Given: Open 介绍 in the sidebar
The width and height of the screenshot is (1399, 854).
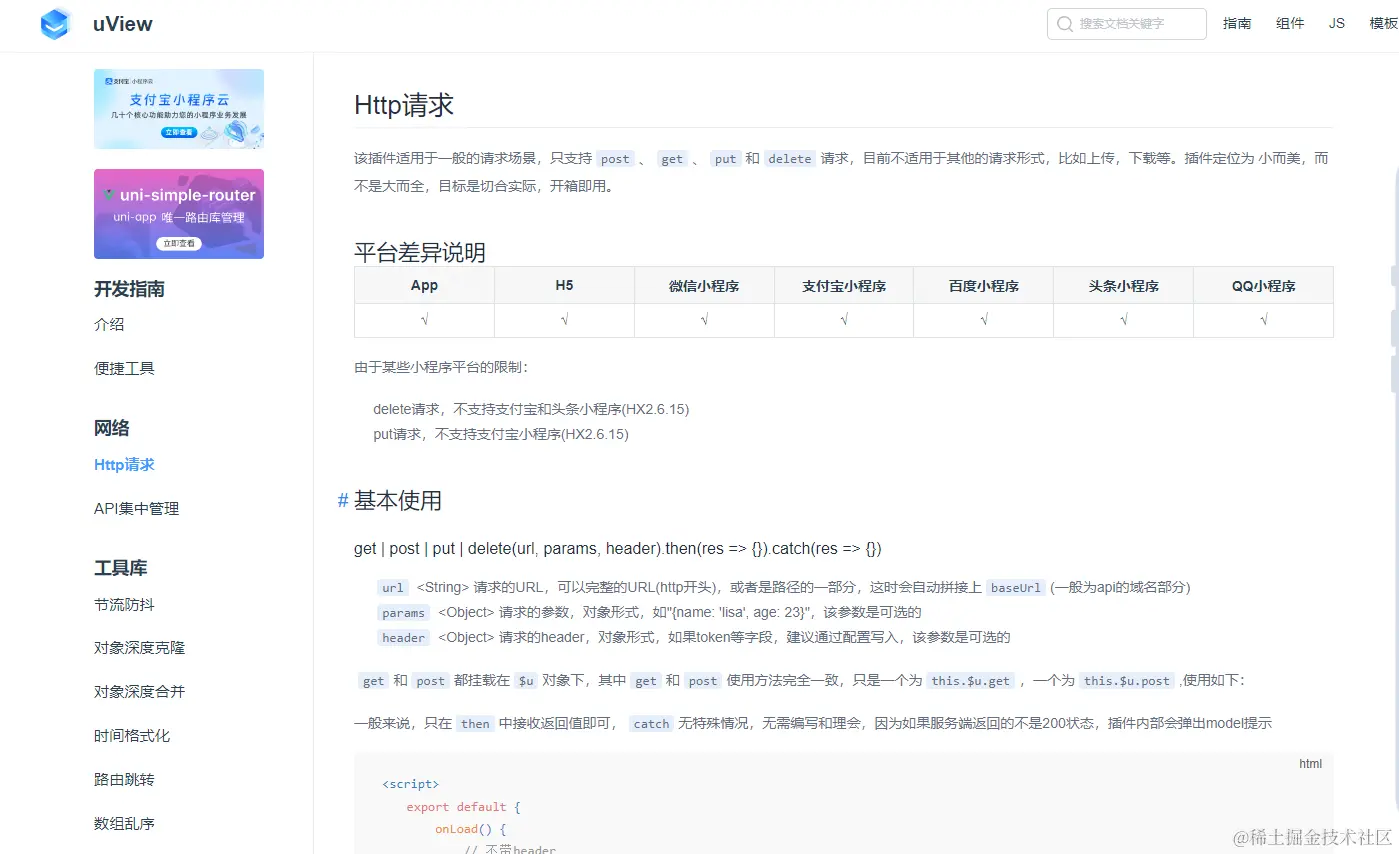Looking at the screenshot, I should [x=109, y=325].
